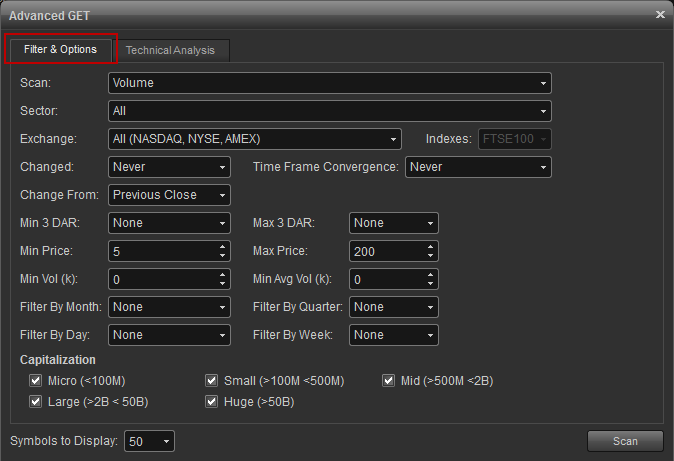674x461 pixels.
Task: Close the Advanced GET dialog
Action: click(x=660, y=14)
